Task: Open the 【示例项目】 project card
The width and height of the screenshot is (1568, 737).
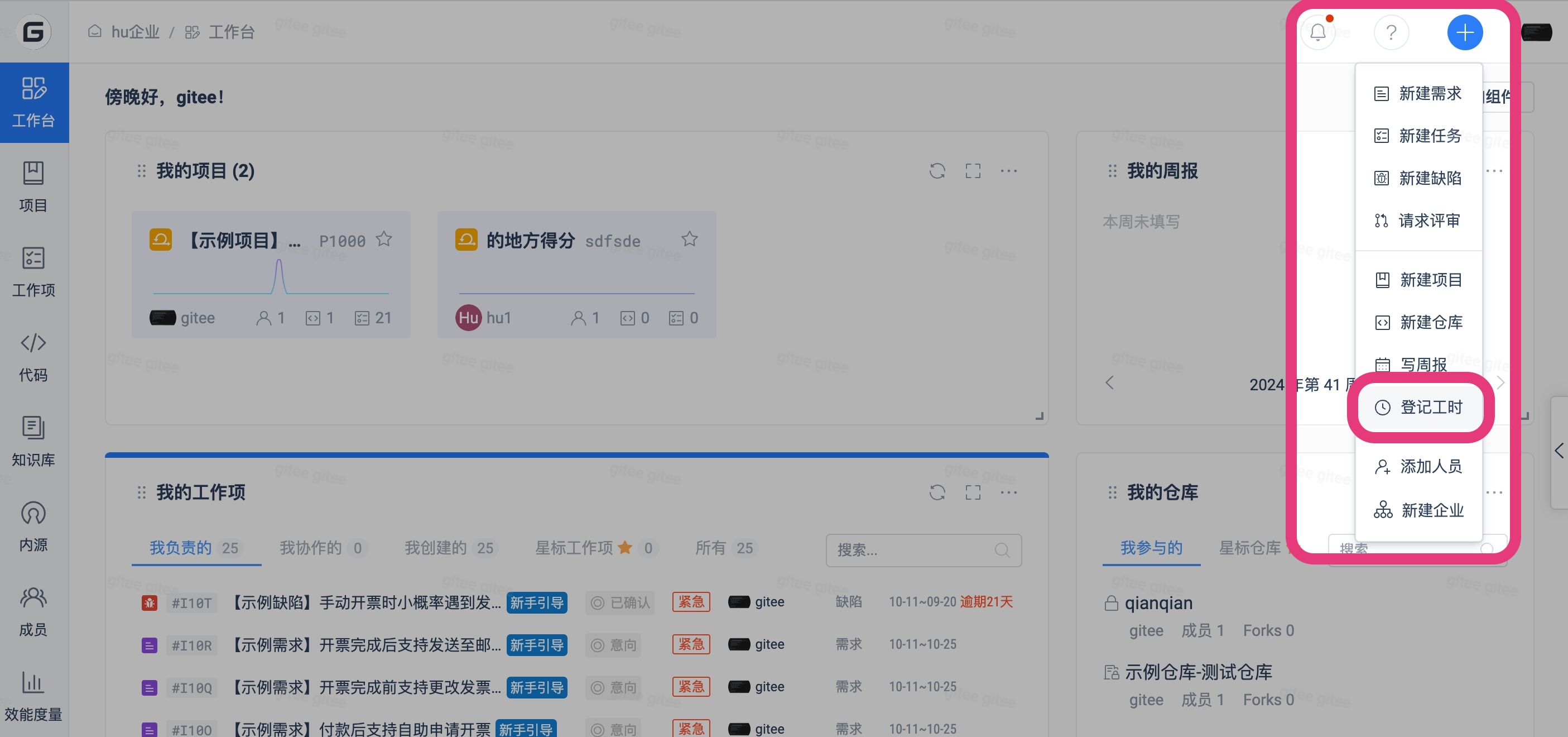Action: (271, 275)
